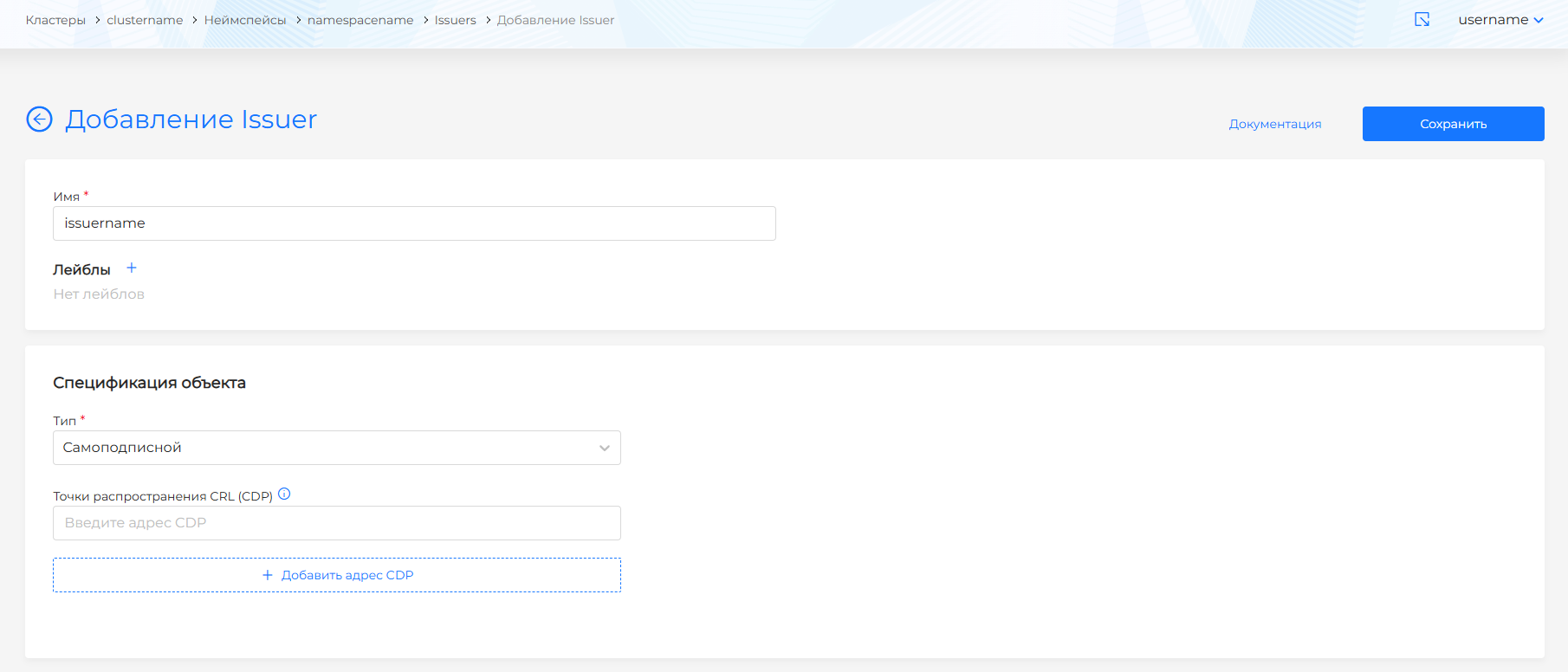Click the square arrow icon left of username

(1422, 20)
